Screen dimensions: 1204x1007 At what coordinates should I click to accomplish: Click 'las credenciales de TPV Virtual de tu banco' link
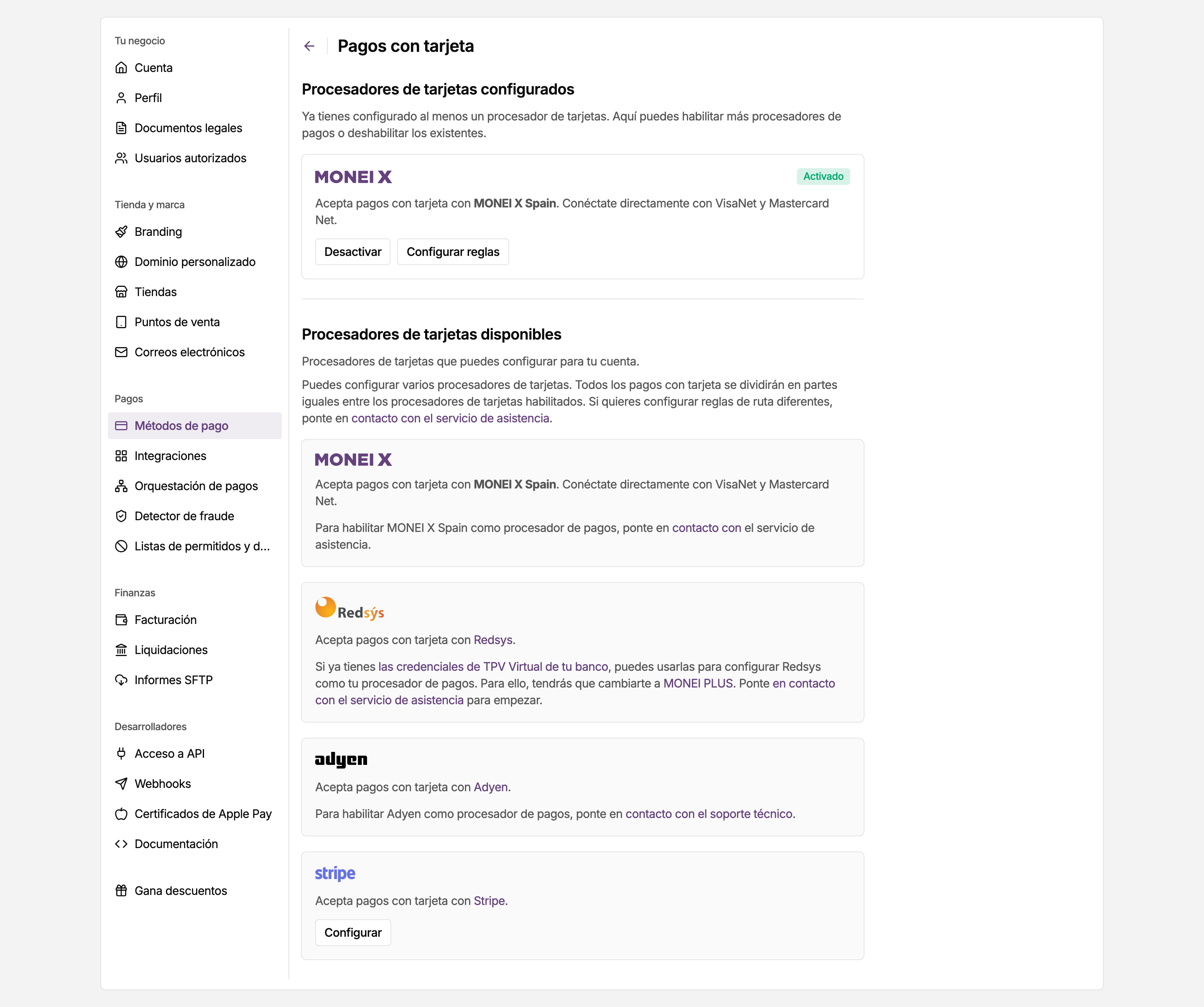pos(493,666)
